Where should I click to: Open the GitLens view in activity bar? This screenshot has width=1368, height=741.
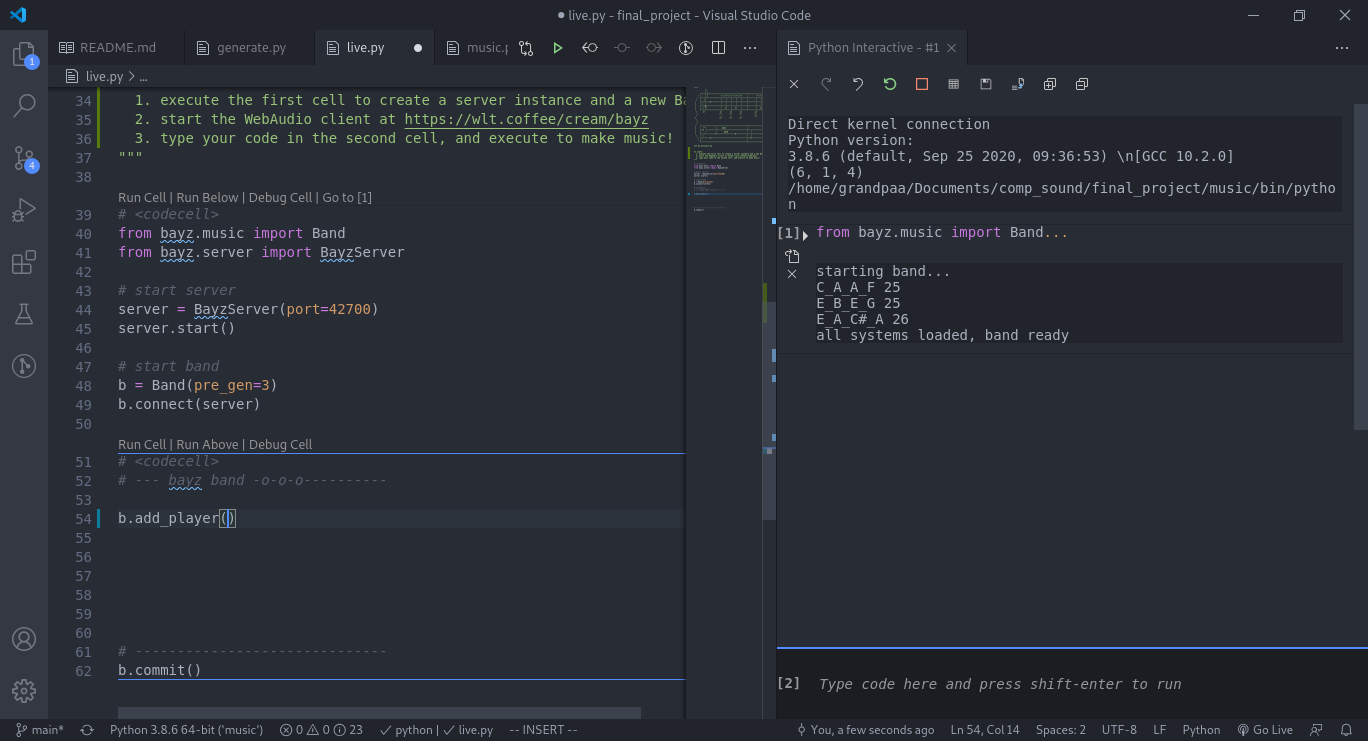pyautogui.click(x=24, y=366)
